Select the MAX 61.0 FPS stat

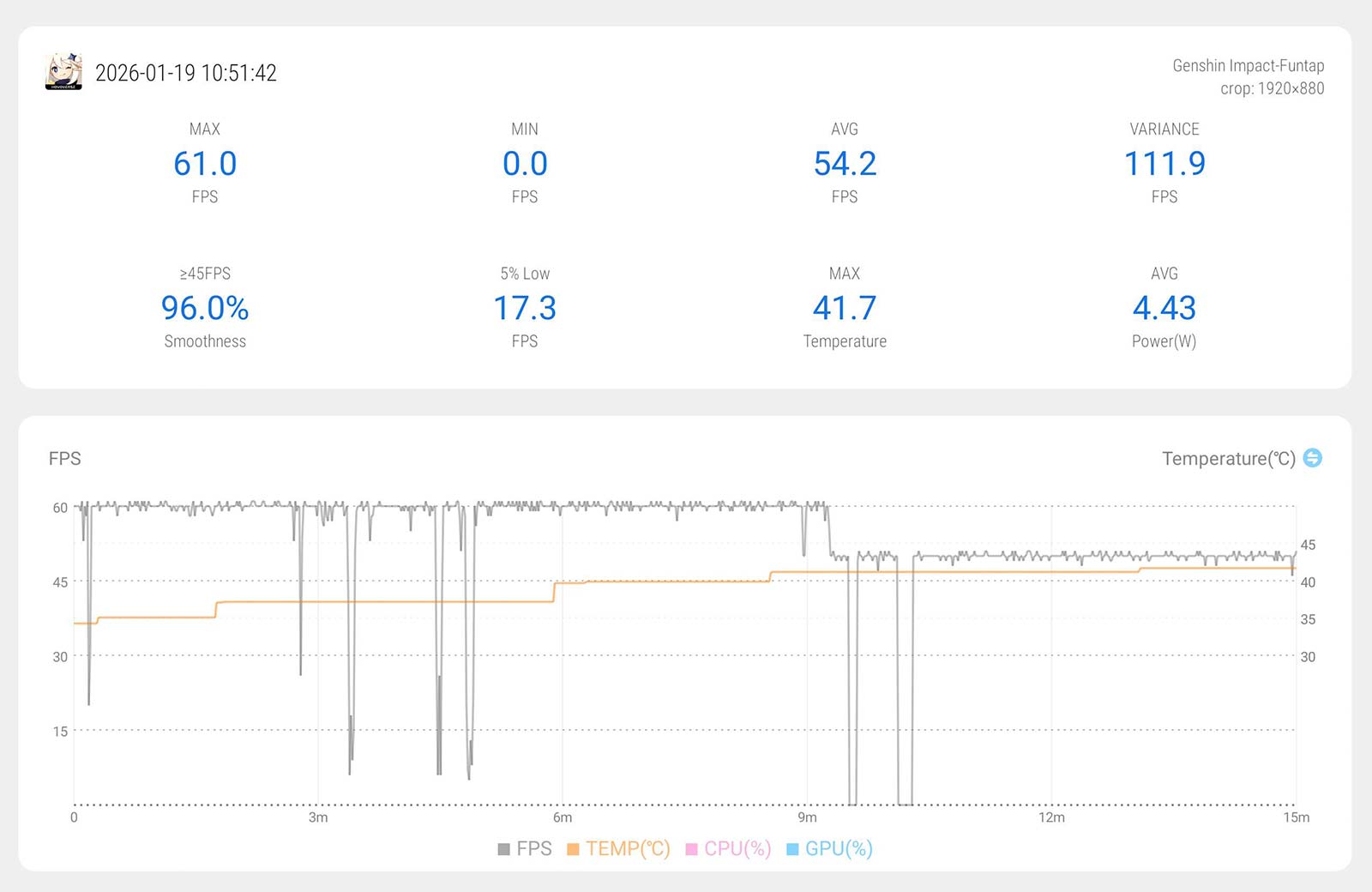coord(205,164)
